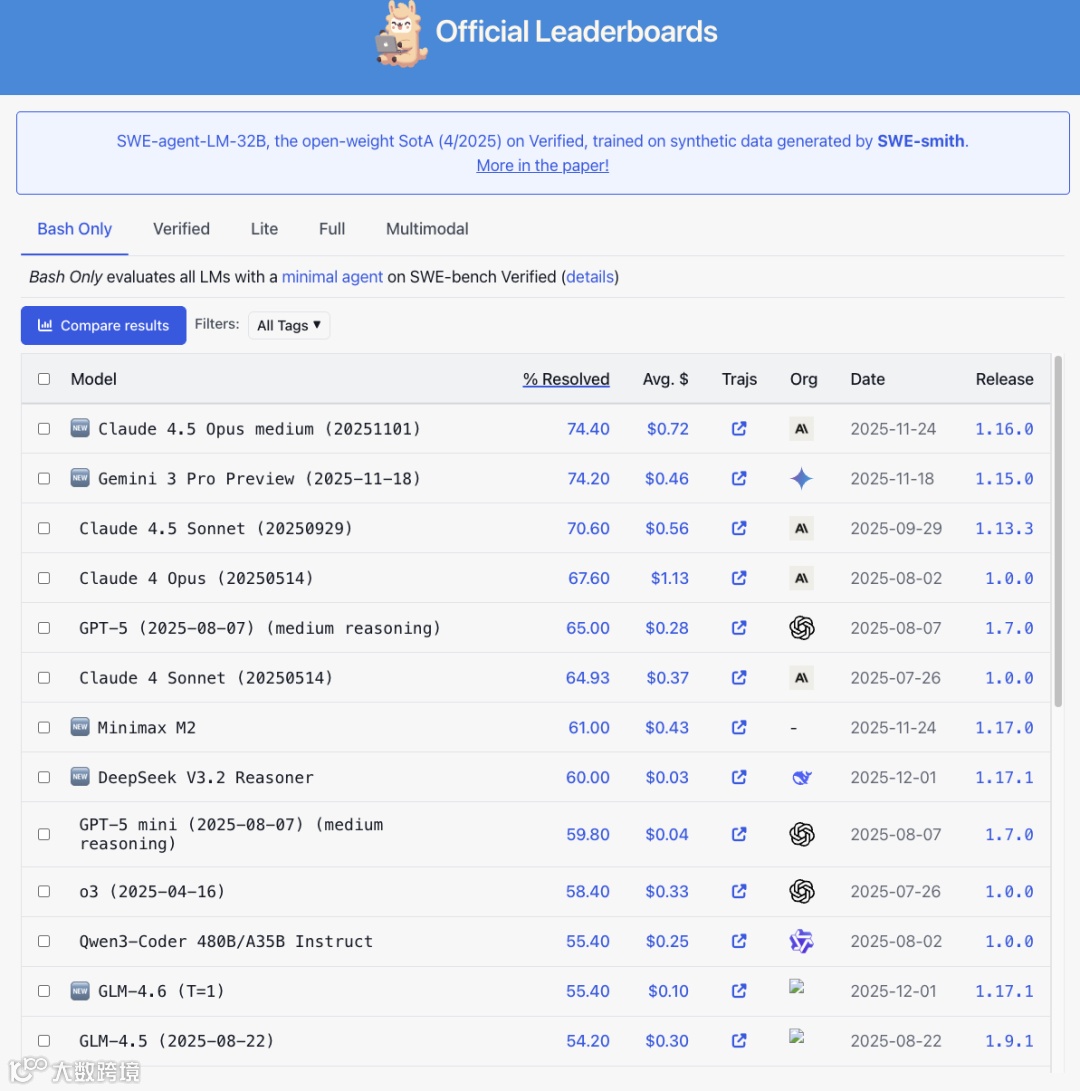This screenshot has width=1080, height=1091.
Task: Check the Claude 4 Opus row checkbox
Action: click(44, 578)
